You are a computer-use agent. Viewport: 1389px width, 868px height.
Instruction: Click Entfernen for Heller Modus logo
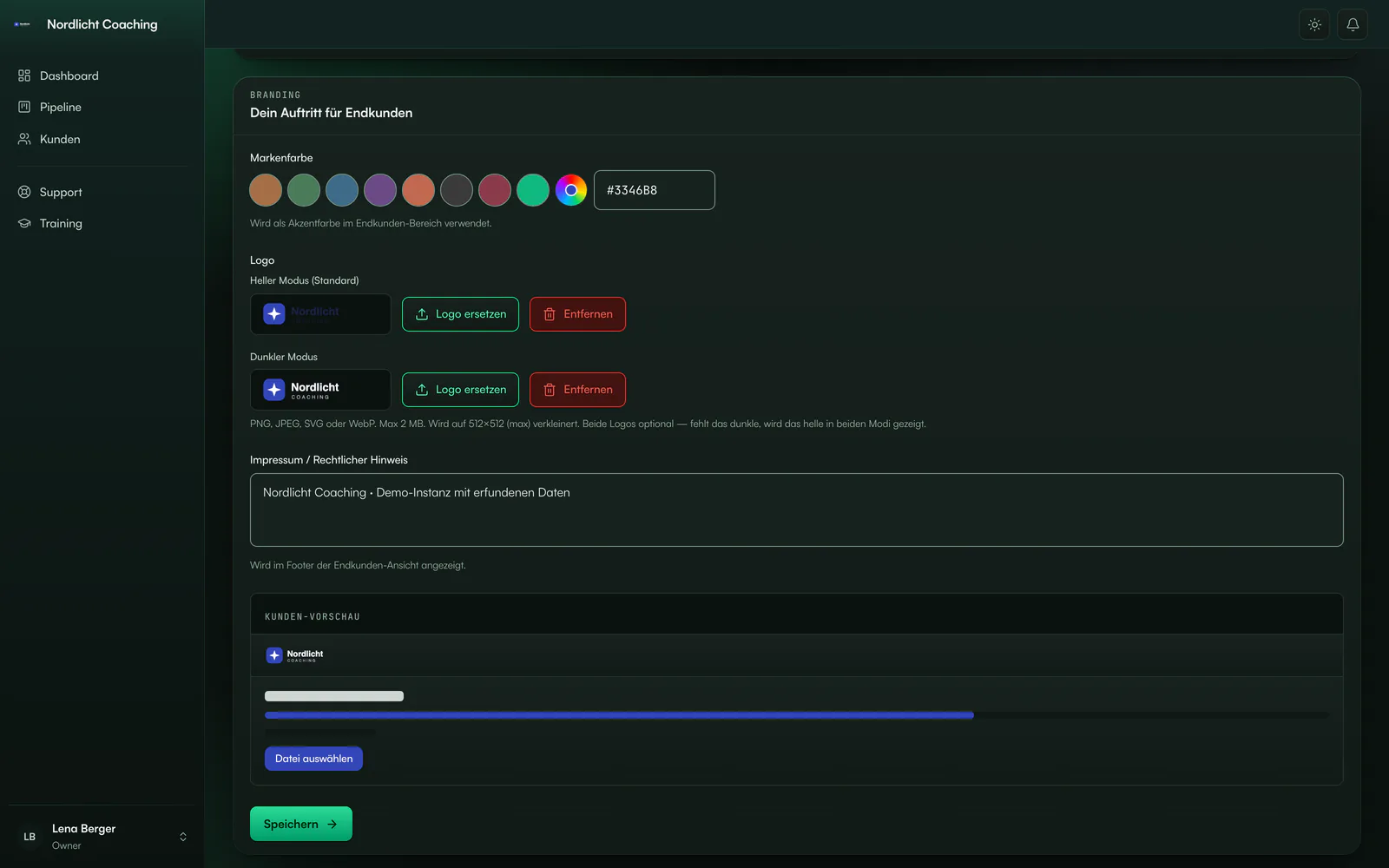coord(577,314)
